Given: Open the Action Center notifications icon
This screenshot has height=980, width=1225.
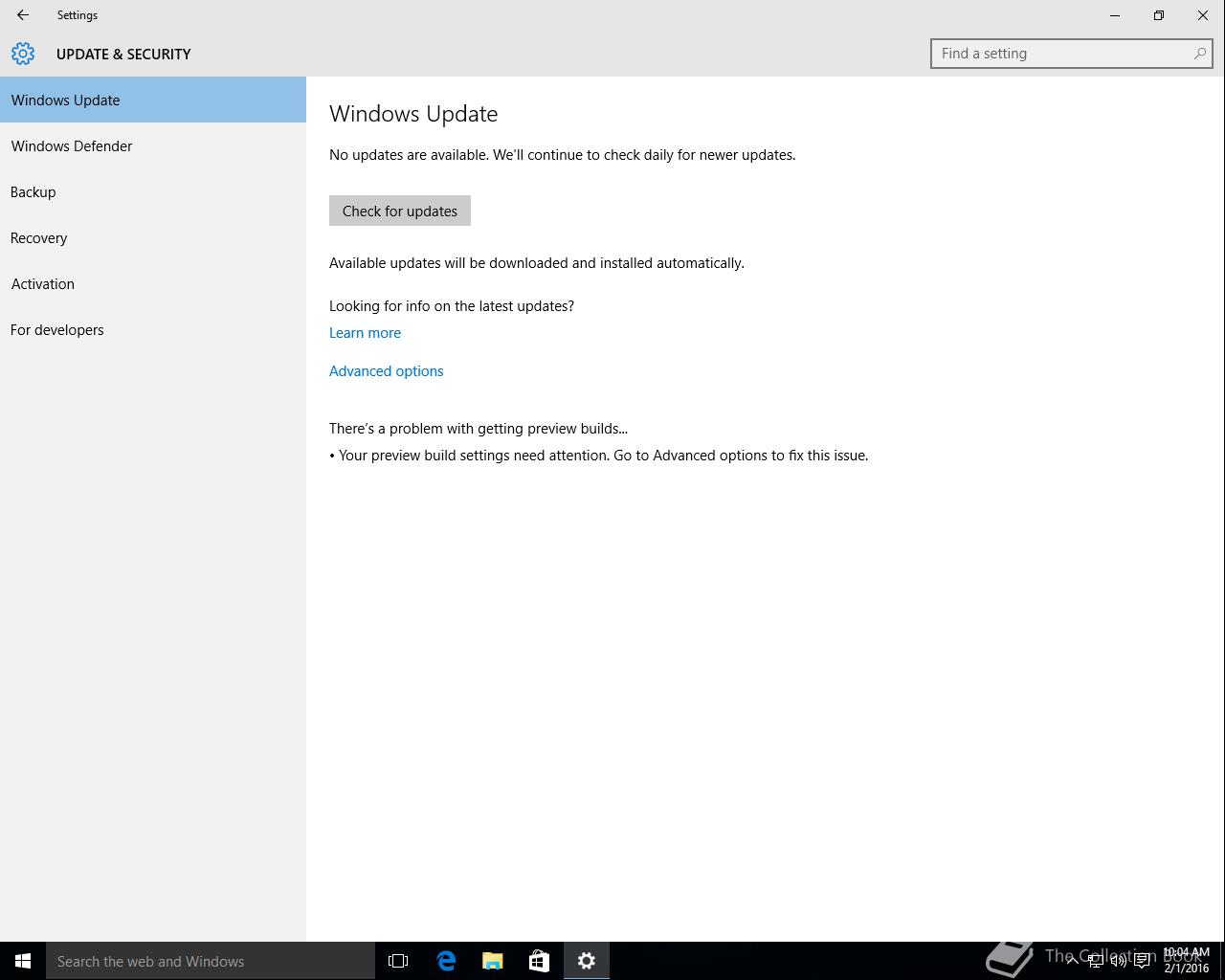Looking at the screenshot, I should point(1142,961).
